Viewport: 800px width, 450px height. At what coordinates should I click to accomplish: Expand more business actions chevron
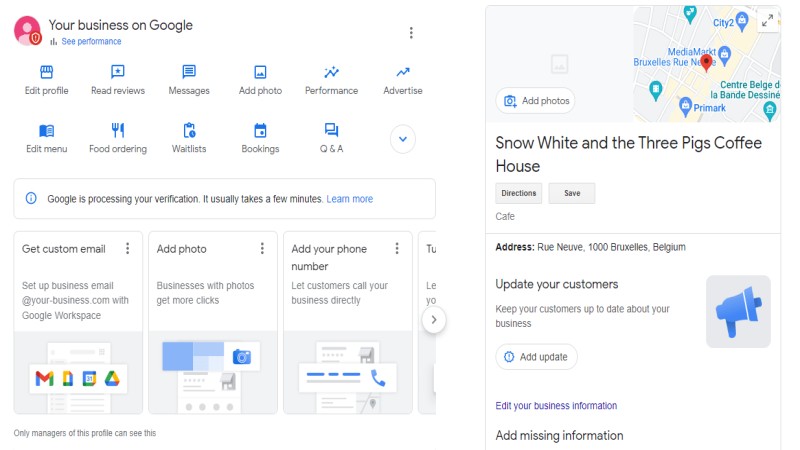click(403, 139)
